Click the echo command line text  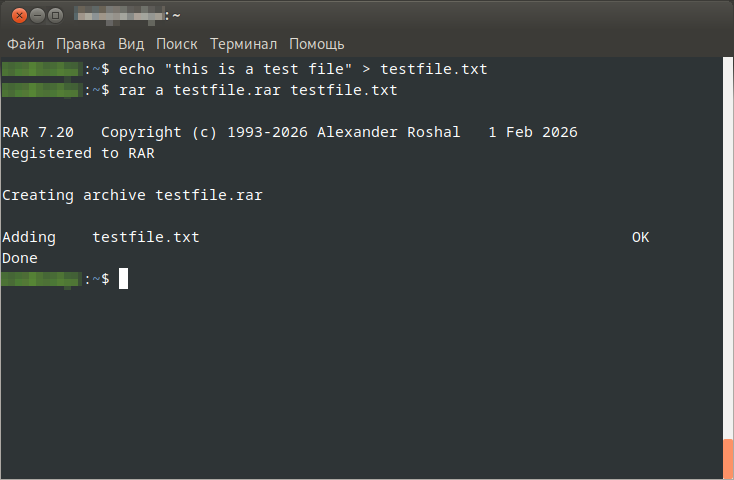point(302,69)
